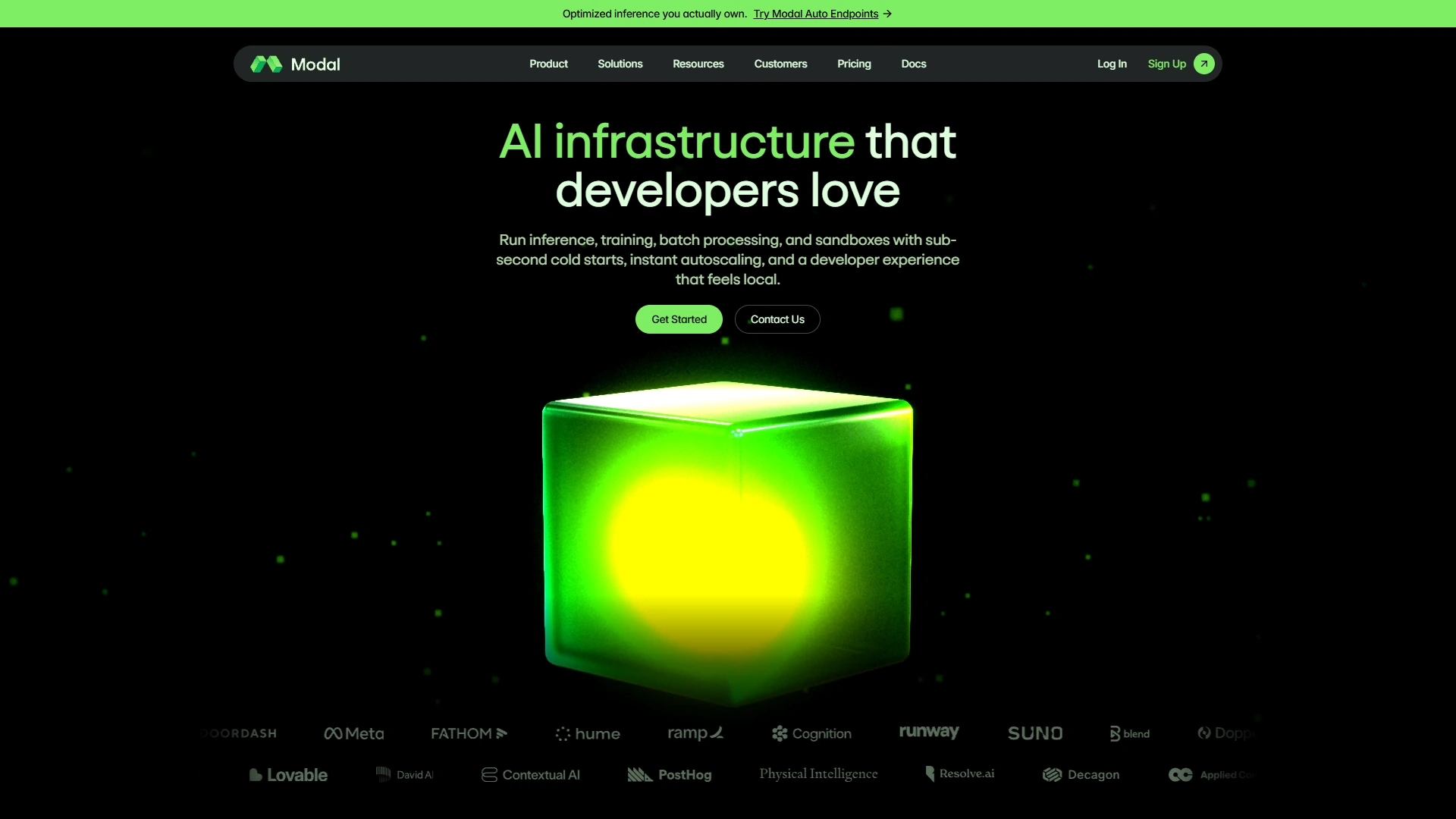The width and height of the screenshot is (1456, 819).
Task: Click the Decagon logo
Action: pyautogui.click(x=1081, y=775)
